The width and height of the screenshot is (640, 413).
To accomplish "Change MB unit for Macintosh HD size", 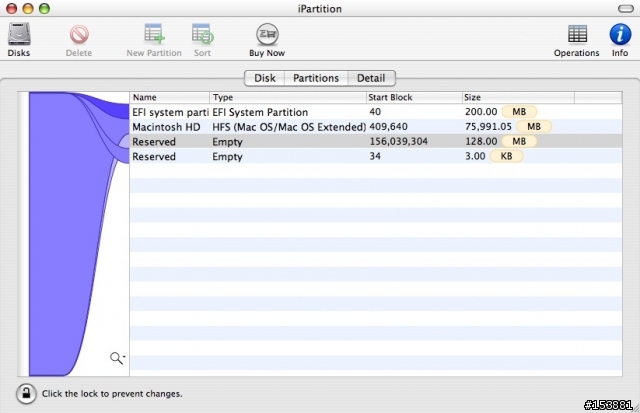I will pyautogui.click(x=533, y=127).
